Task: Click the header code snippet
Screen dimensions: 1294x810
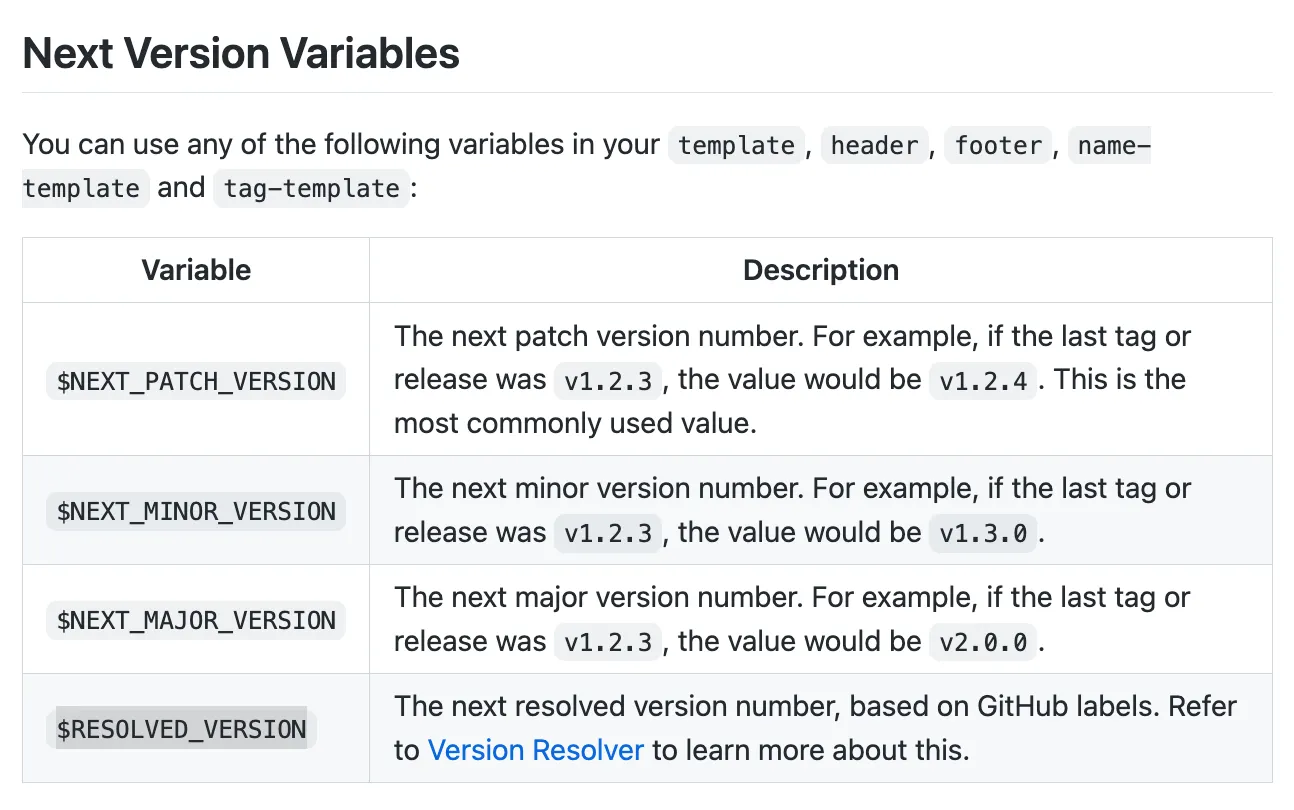Action: coord(874,145)
